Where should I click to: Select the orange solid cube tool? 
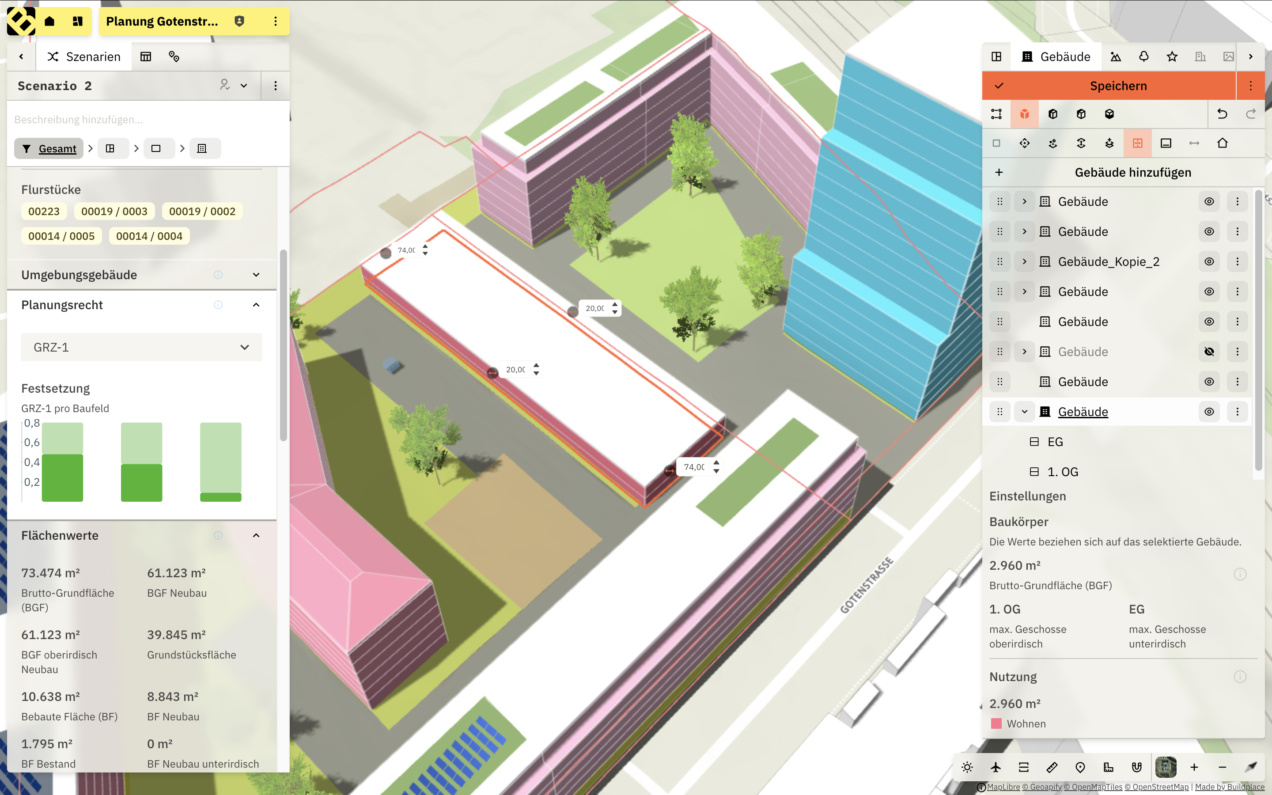coord(1025,114)
